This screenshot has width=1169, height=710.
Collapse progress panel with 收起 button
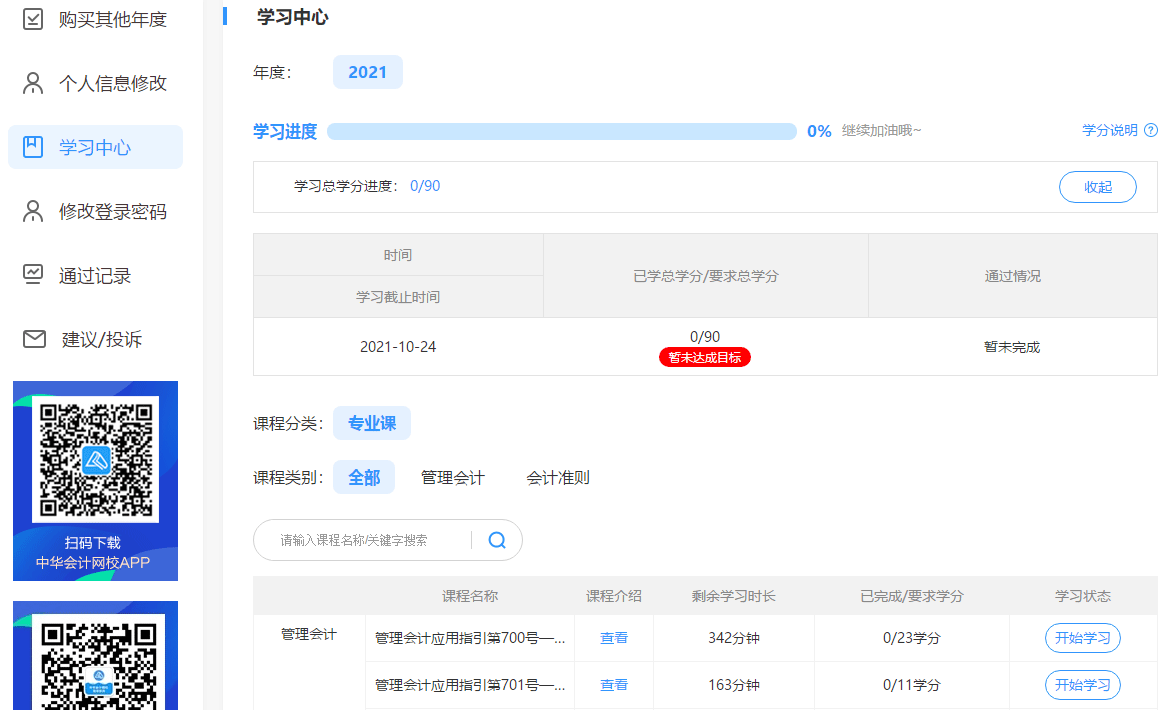(1097, 187)
